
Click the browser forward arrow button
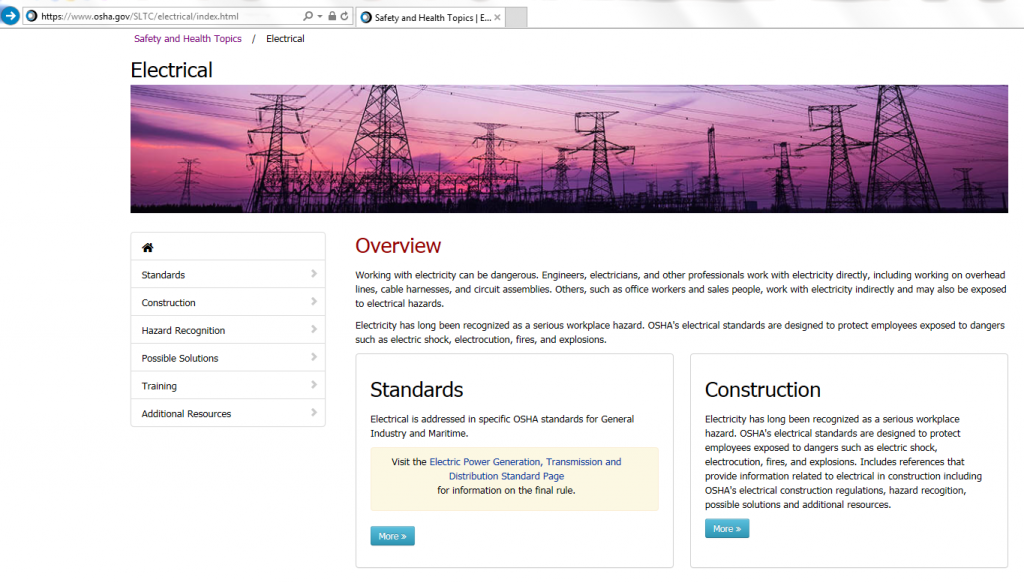(10, 16)
